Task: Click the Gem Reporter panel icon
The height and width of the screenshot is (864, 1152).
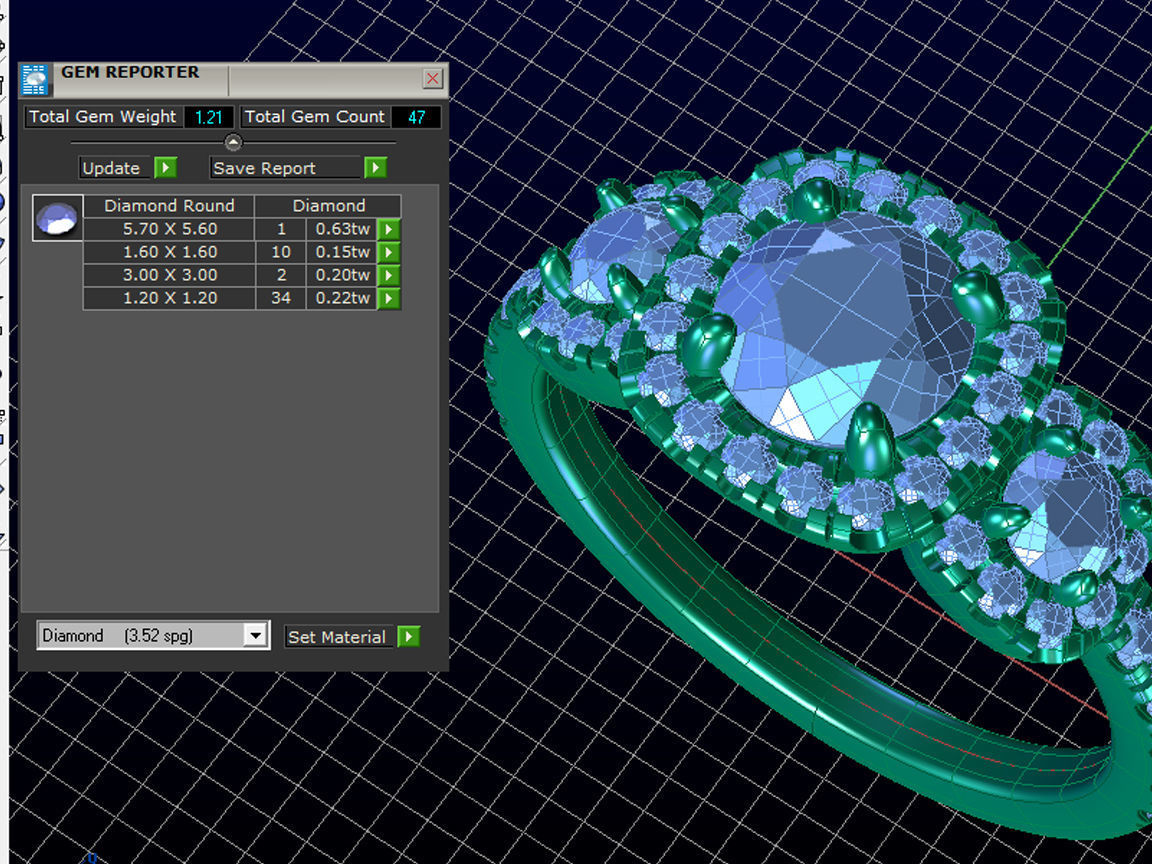Action: pyautogui.click(x=35, y=79)
